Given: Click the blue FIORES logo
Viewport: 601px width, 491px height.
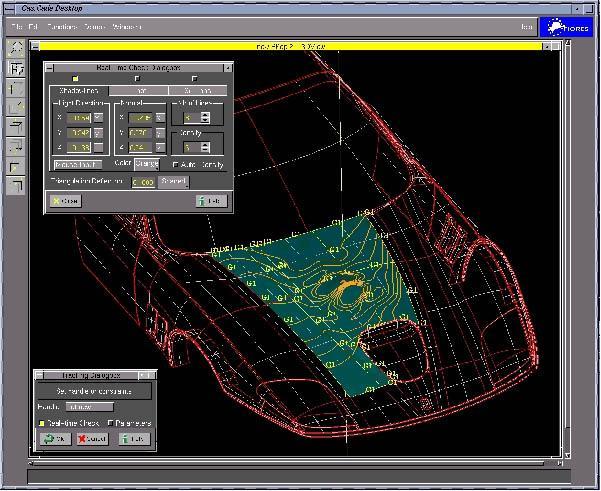Looking at the screenshot, I should tap(566, 27).
